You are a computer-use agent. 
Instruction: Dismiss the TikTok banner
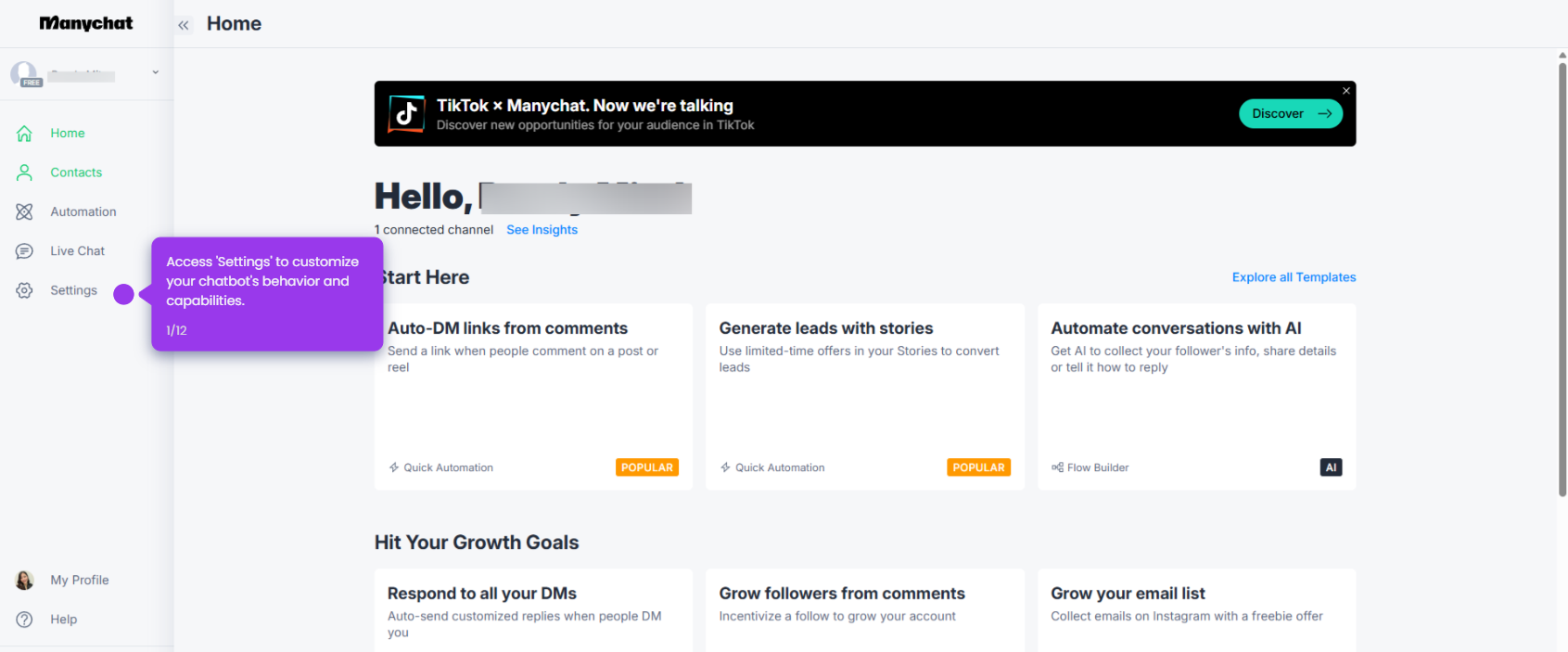point(1346,91)
